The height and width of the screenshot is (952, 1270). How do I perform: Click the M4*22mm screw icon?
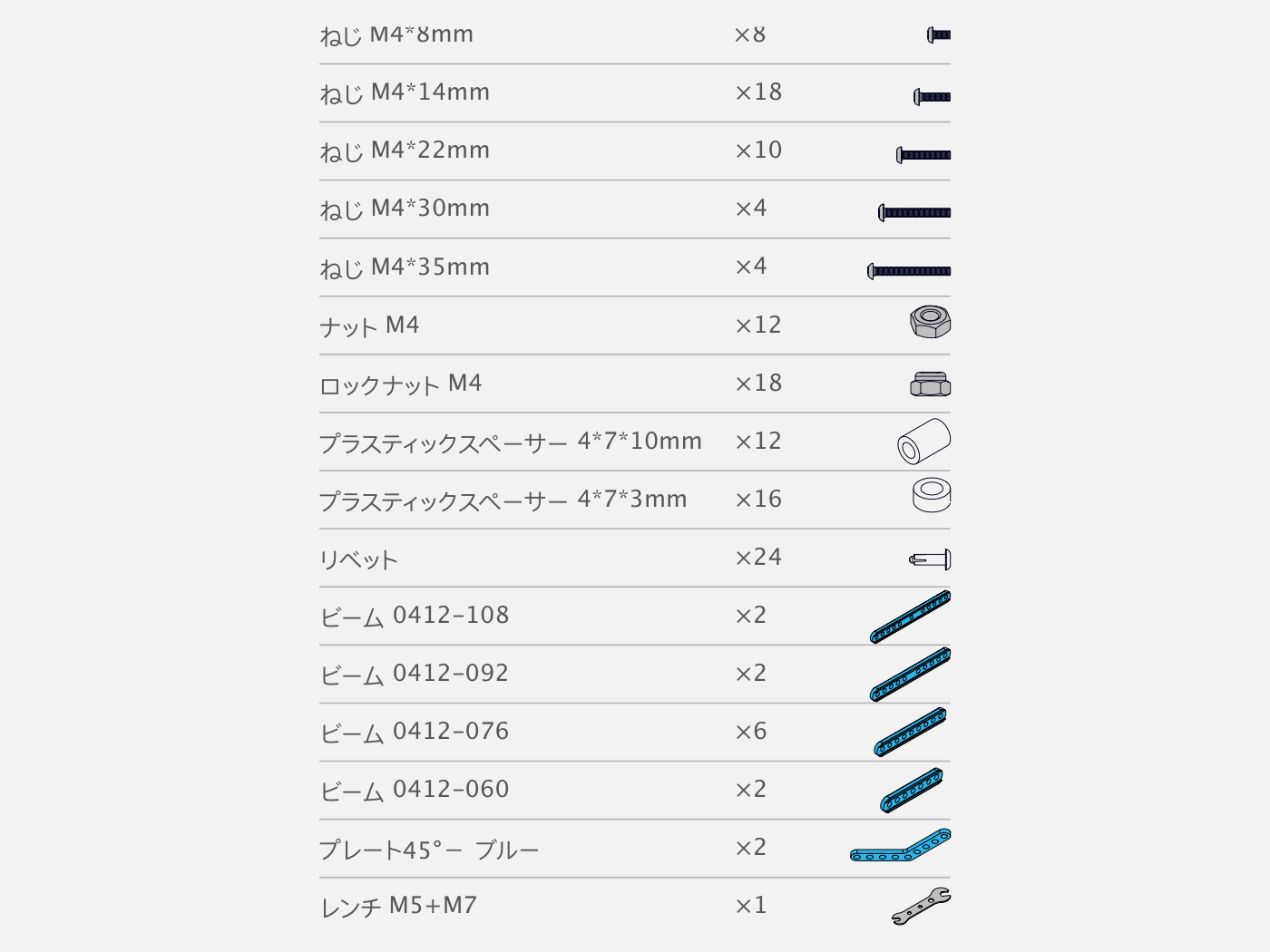click(x=923, y=155)
